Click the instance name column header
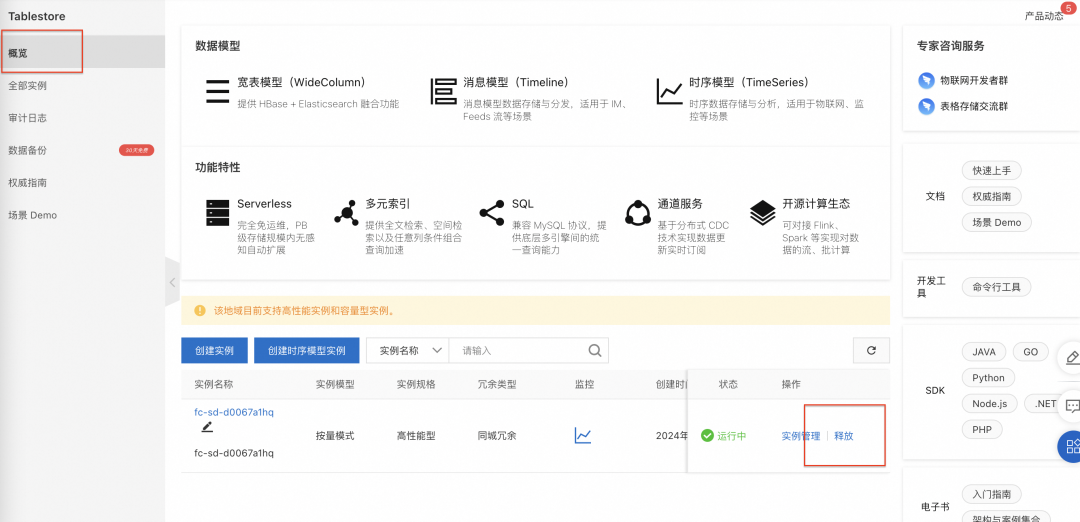This screenshot has width=1080, height=522. 214,384
